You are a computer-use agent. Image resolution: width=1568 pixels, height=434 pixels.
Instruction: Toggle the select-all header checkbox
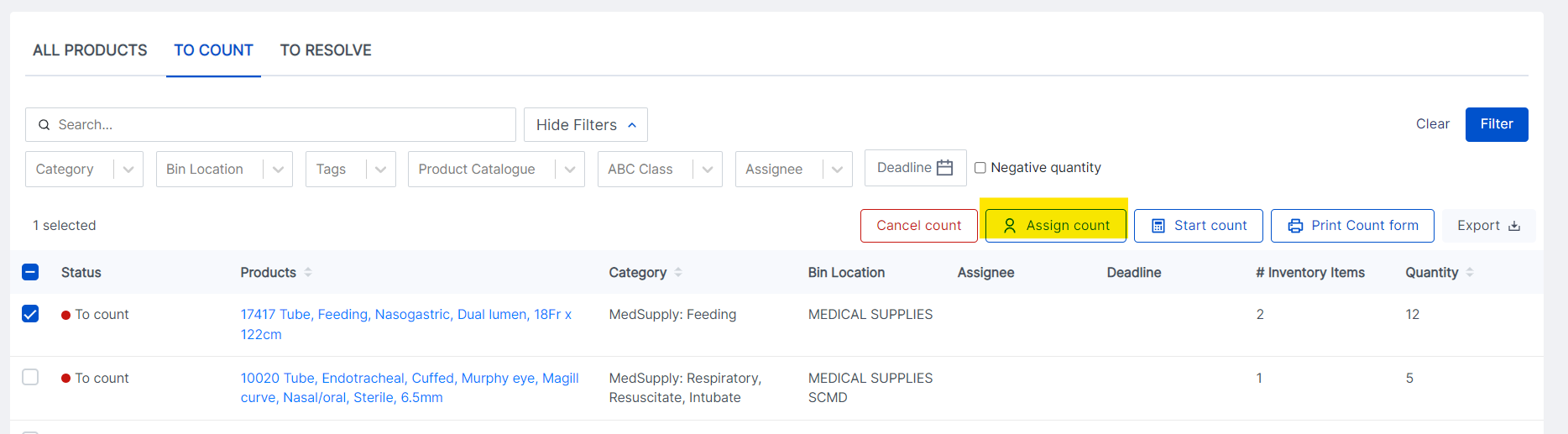pyautogui.click(x=30, y=272)
